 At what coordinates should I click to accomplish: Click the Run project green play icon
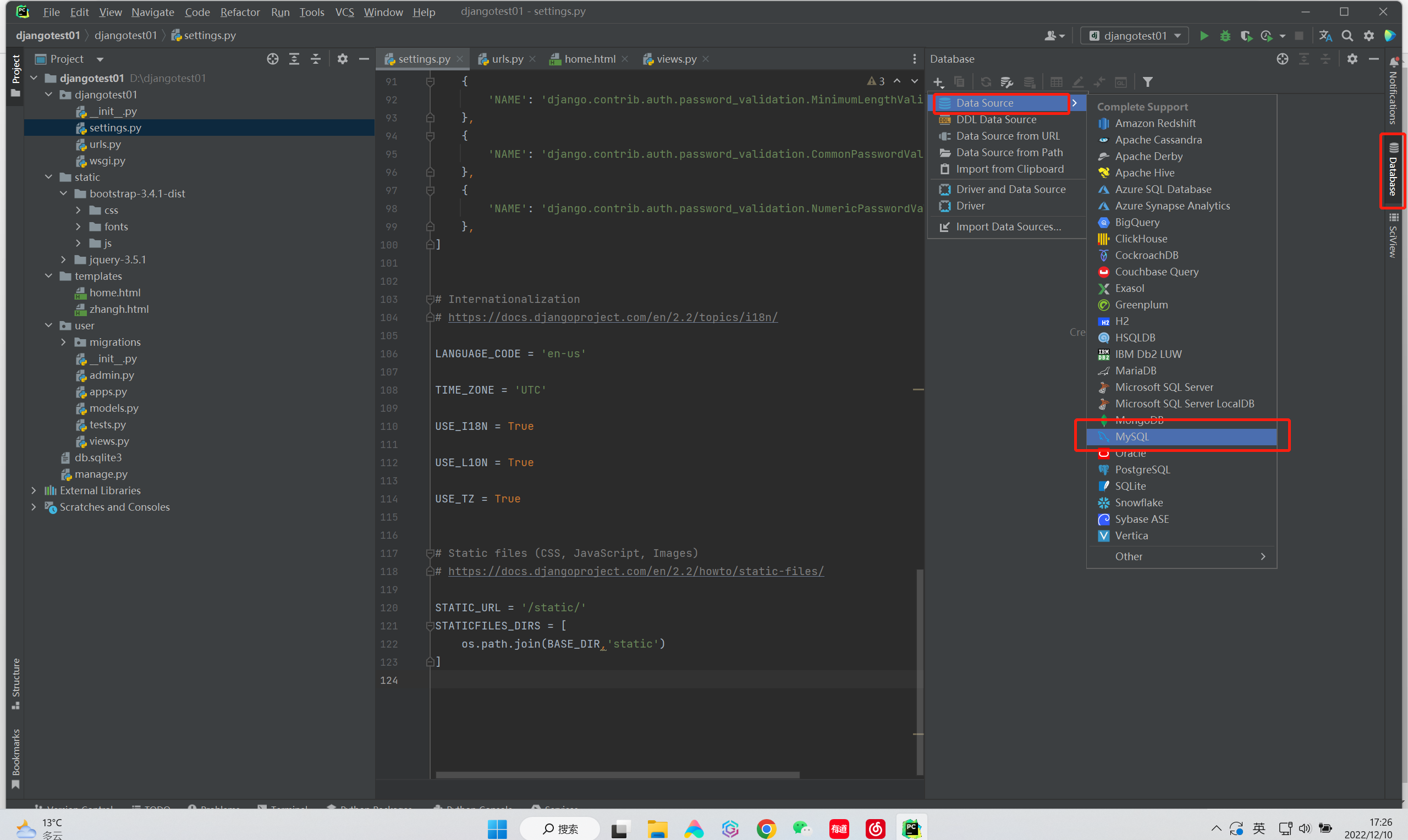[1203, 36]
